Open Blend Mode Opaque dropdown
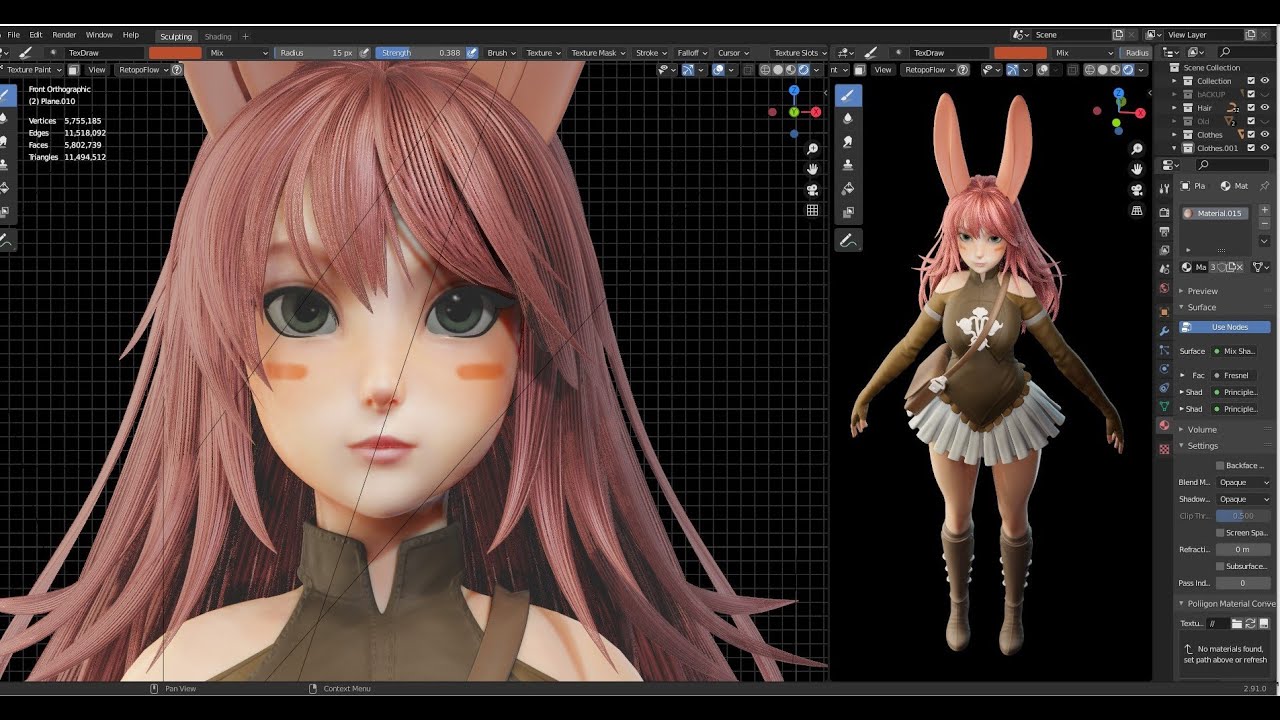This screenshot has width=1280, height=720. [x=1243, y=482]
